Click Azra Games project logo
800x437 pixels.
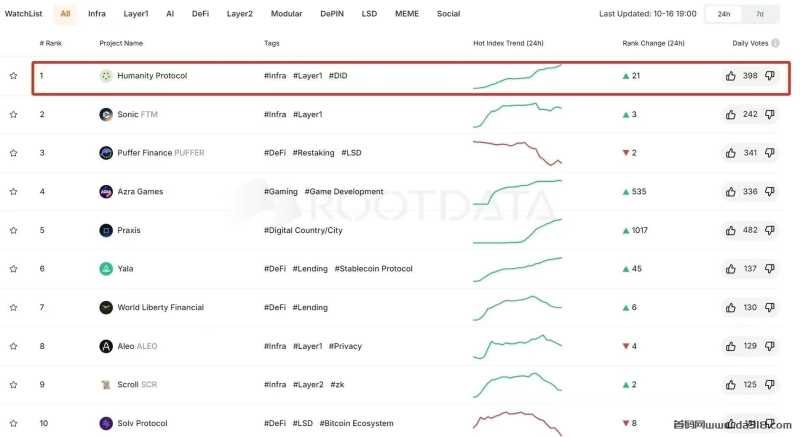coord(106,192)
